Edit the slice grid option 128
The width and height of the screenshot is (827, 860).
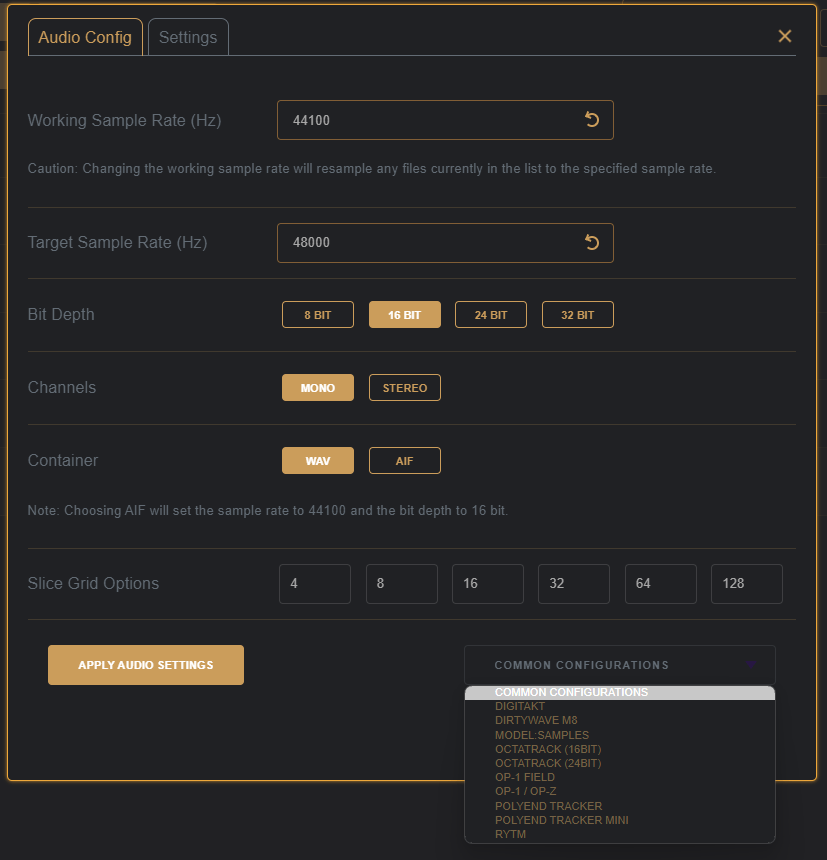(746, 584)
